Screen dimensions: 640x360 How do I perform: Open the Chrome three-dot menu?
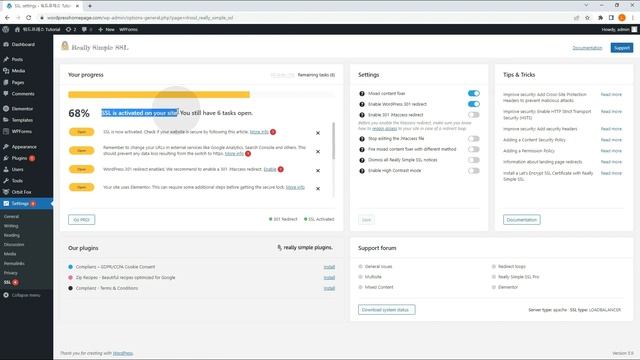coord(633,18)
